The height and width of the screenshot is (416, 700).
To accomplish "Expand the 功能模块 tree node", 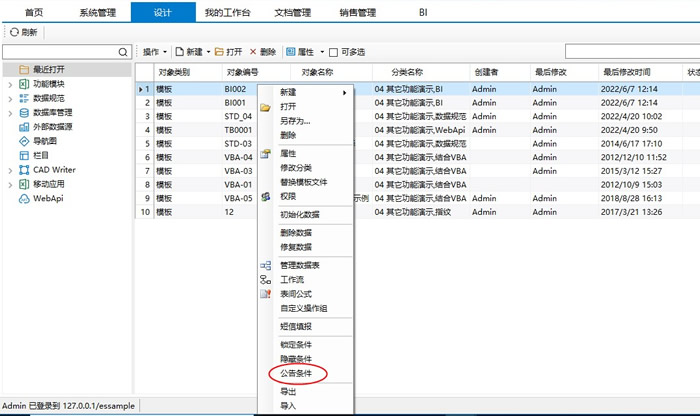I will [10, 85].
